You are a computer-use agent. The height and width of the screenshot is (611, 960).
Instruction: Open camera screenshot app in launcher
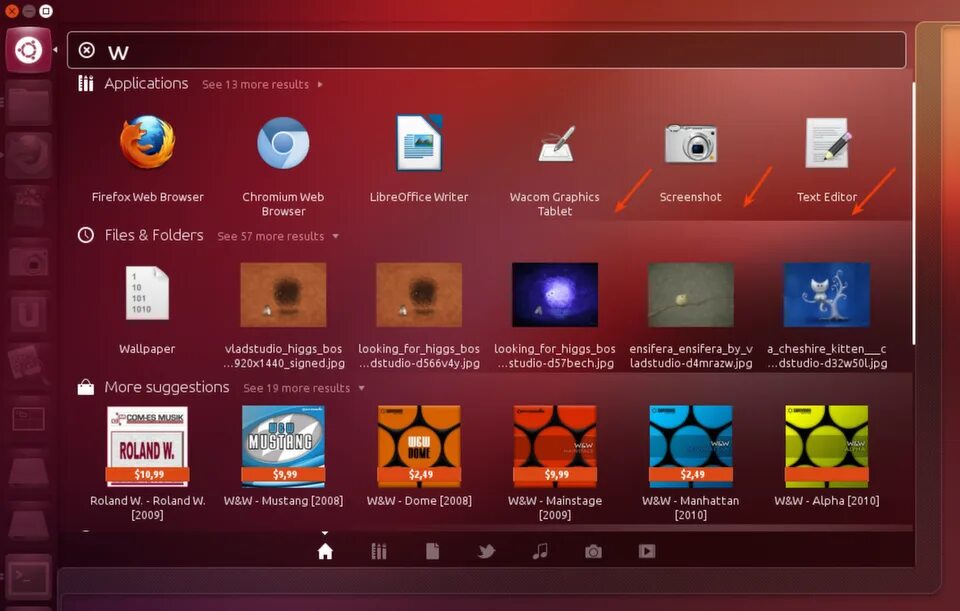[28, 261]
